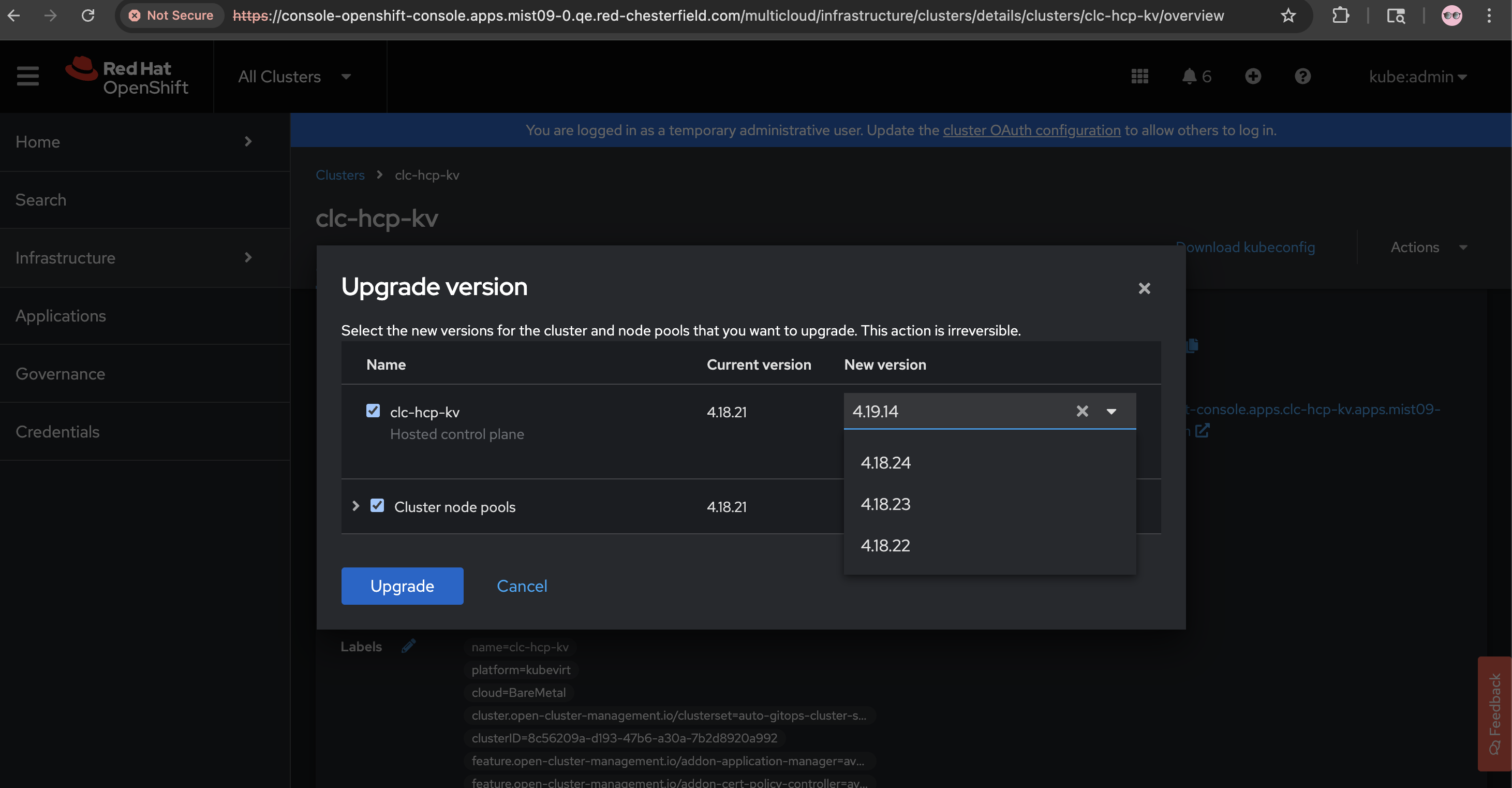Edit labels with the pencil icon
The width and height of the screenshot is (1512, 788).
click(x=408, y=647)
